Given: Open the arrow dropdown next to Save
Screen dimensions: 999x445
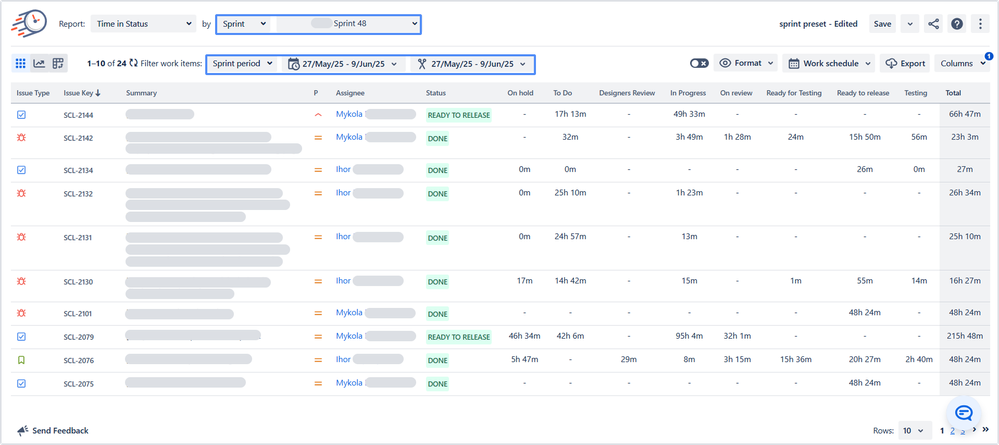Looking at the screenshot, I should coord(909,24).
